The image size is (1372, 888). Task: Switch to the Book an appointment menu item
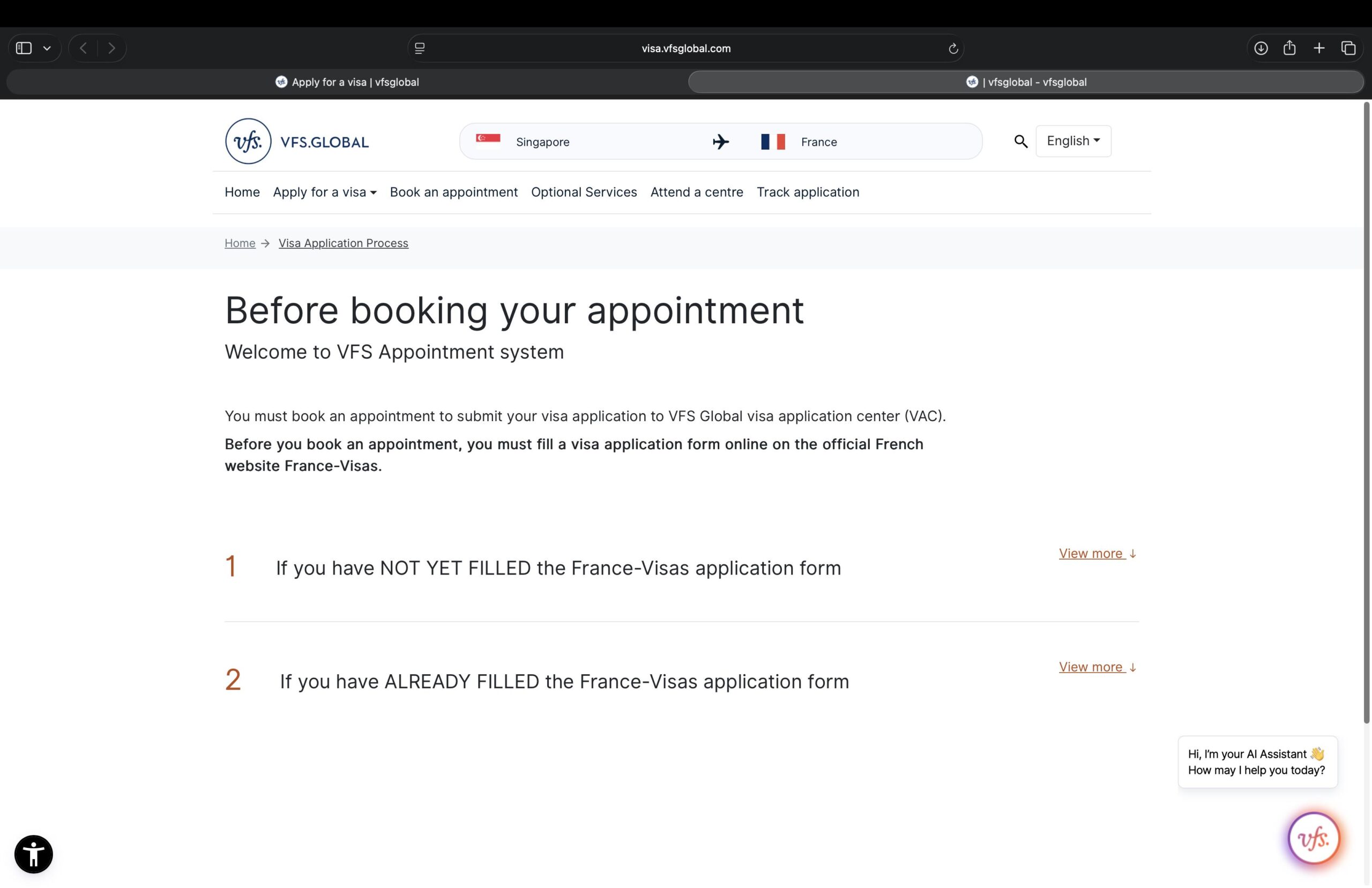pyautogui.click(x=454, y=192)
